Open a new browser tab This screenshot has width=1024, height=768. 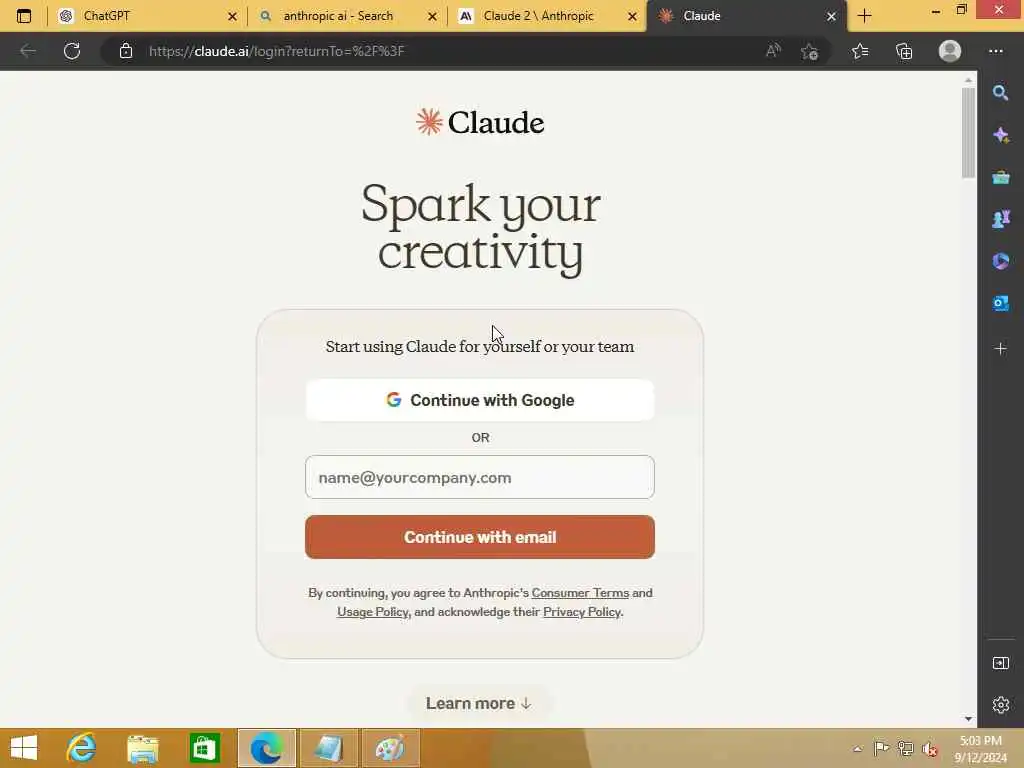click(x=865, y=16)
